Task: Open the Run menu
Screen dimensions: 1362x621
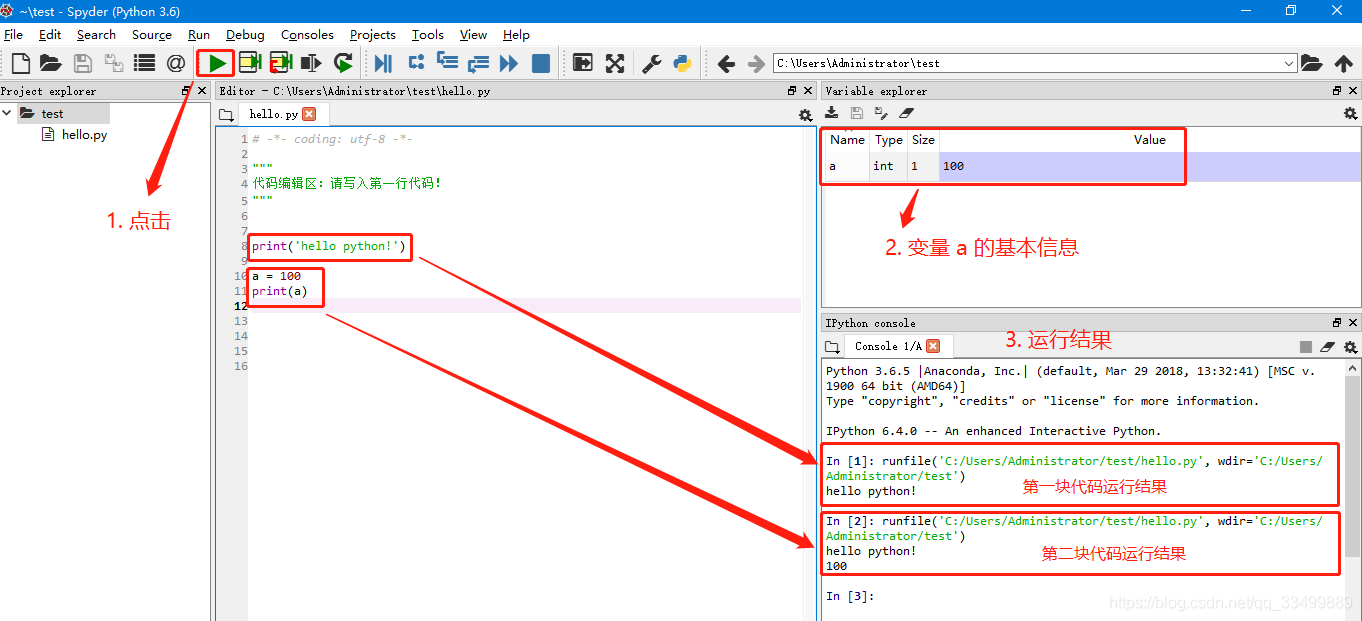Action: point(199,35)
